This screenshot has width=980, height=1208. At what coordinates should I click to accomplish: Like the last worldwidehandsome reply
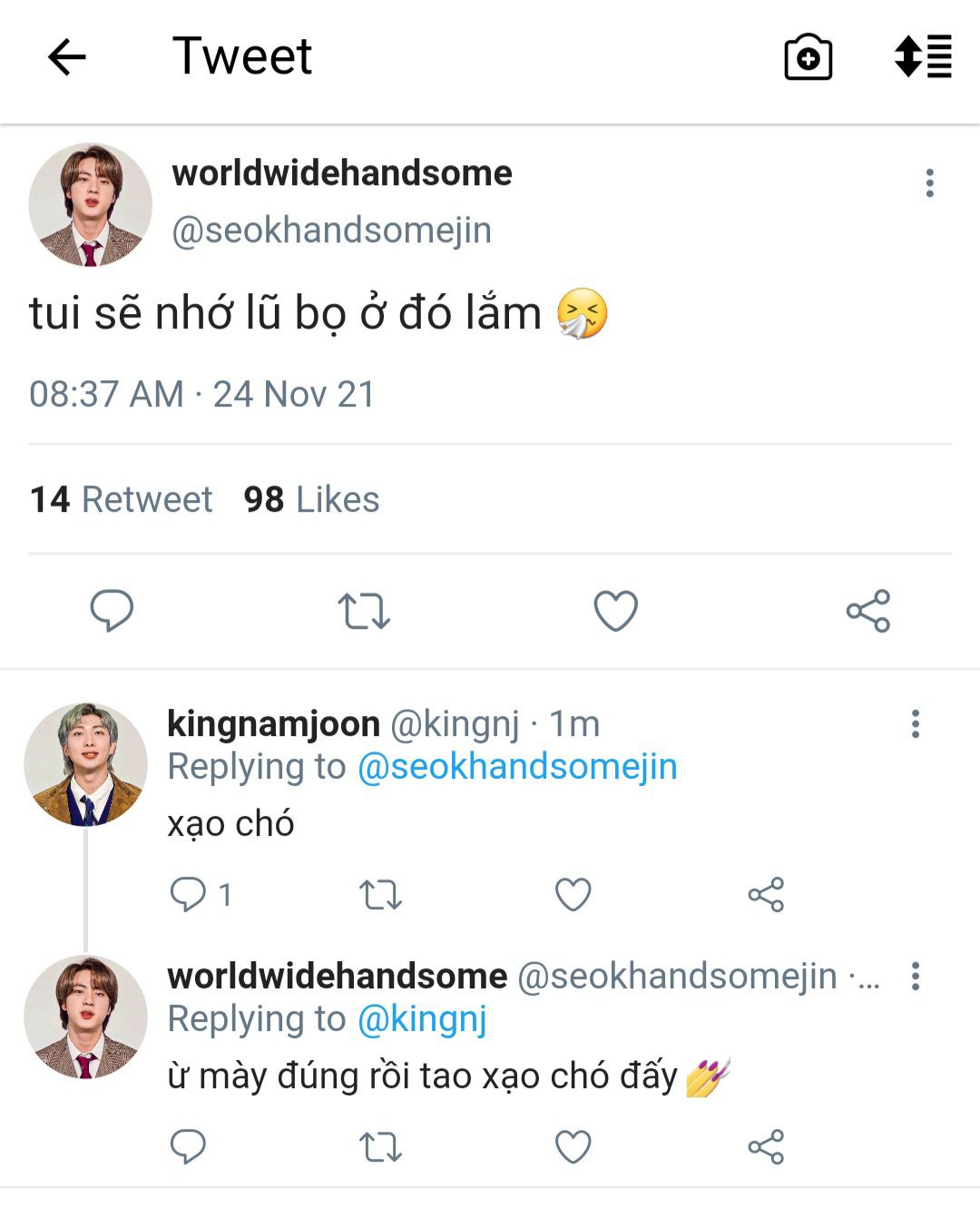(573, 1147)
